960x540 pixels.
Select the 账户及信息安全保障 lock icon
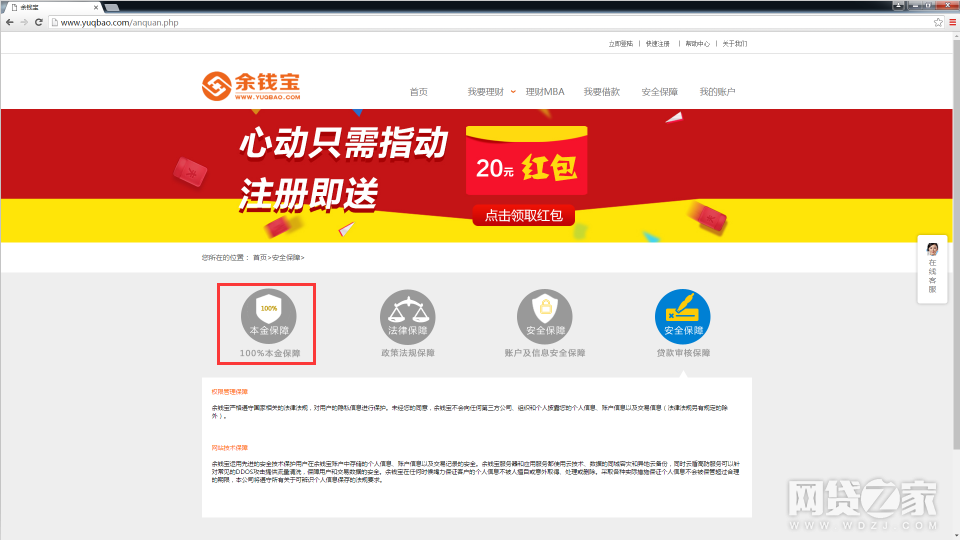coord(545,316)
